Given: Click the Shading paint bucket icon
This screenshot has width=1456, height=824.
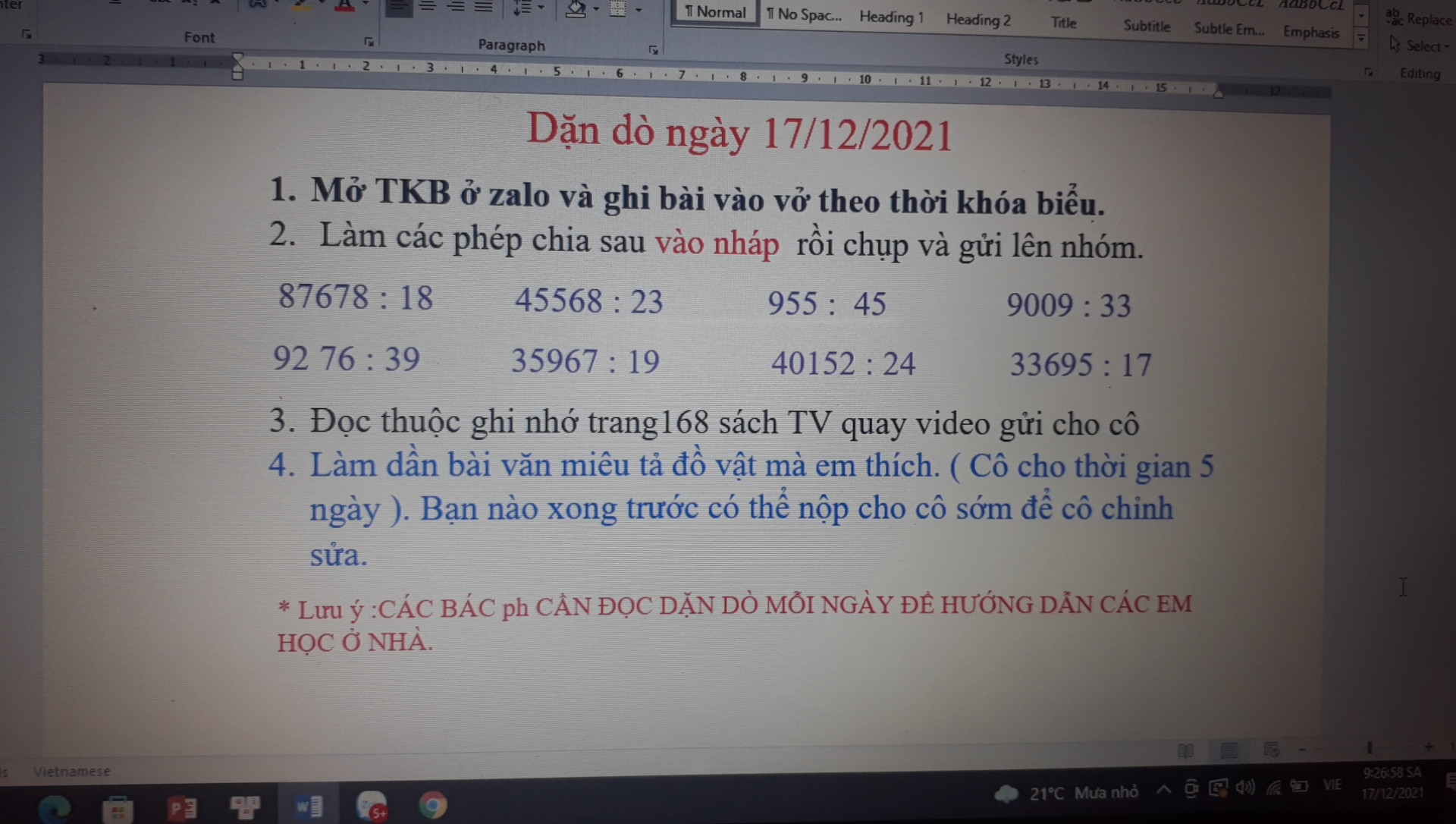Looking at the screenshot, I should (x=576, y=9).
